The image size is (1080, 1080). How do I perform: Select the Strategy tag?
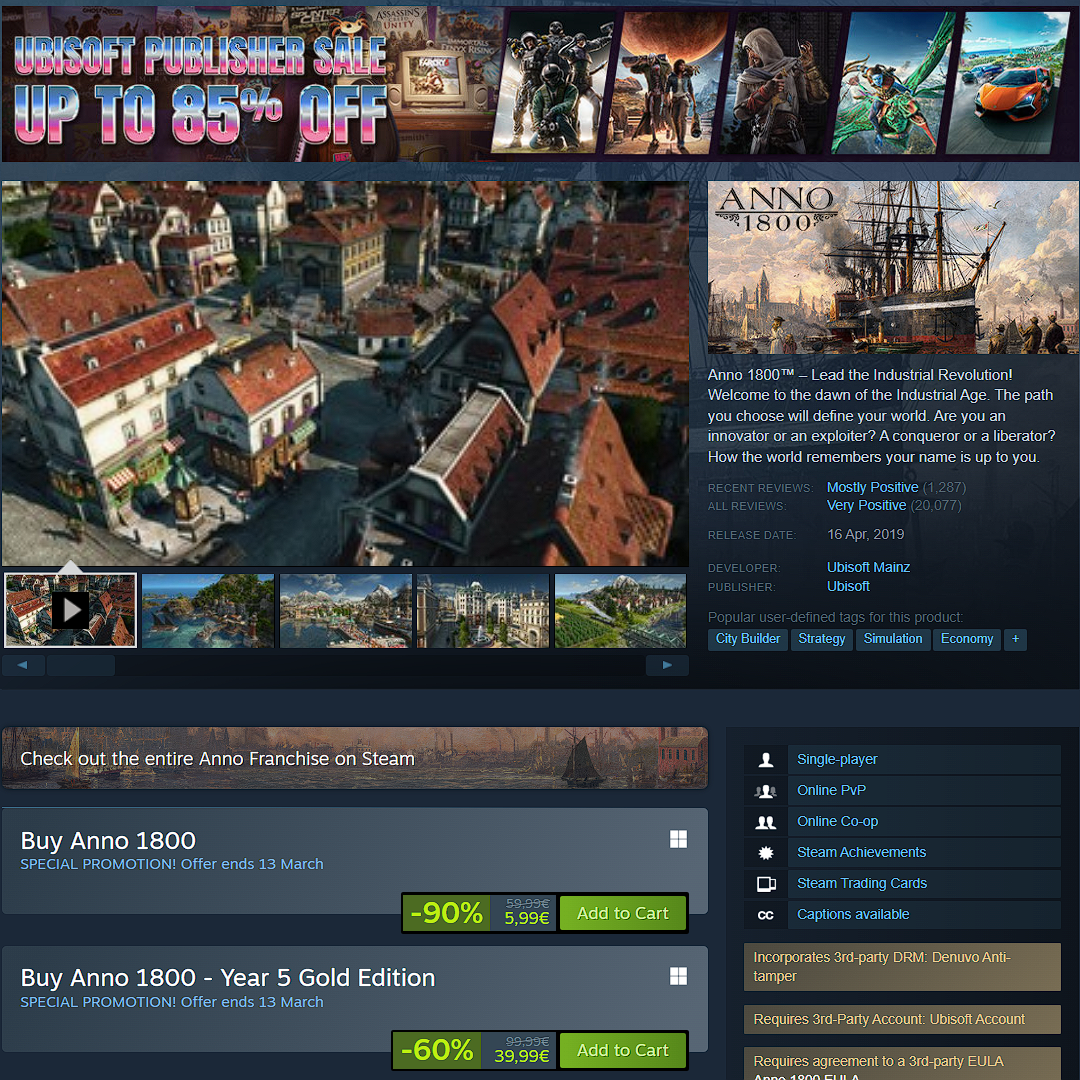point(822,639)
